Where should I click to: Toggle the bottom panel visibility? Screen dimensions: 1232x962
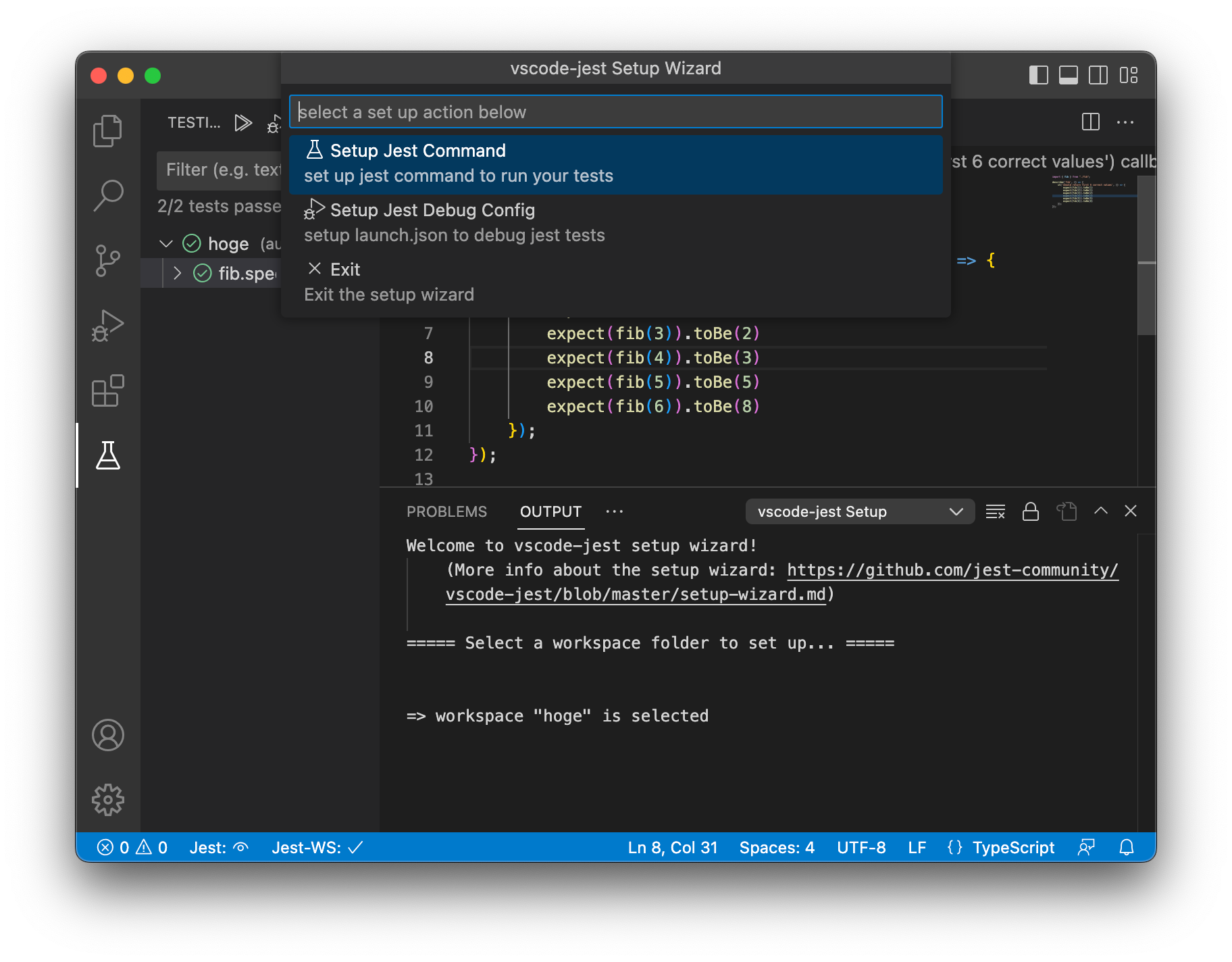[1069, 75]
